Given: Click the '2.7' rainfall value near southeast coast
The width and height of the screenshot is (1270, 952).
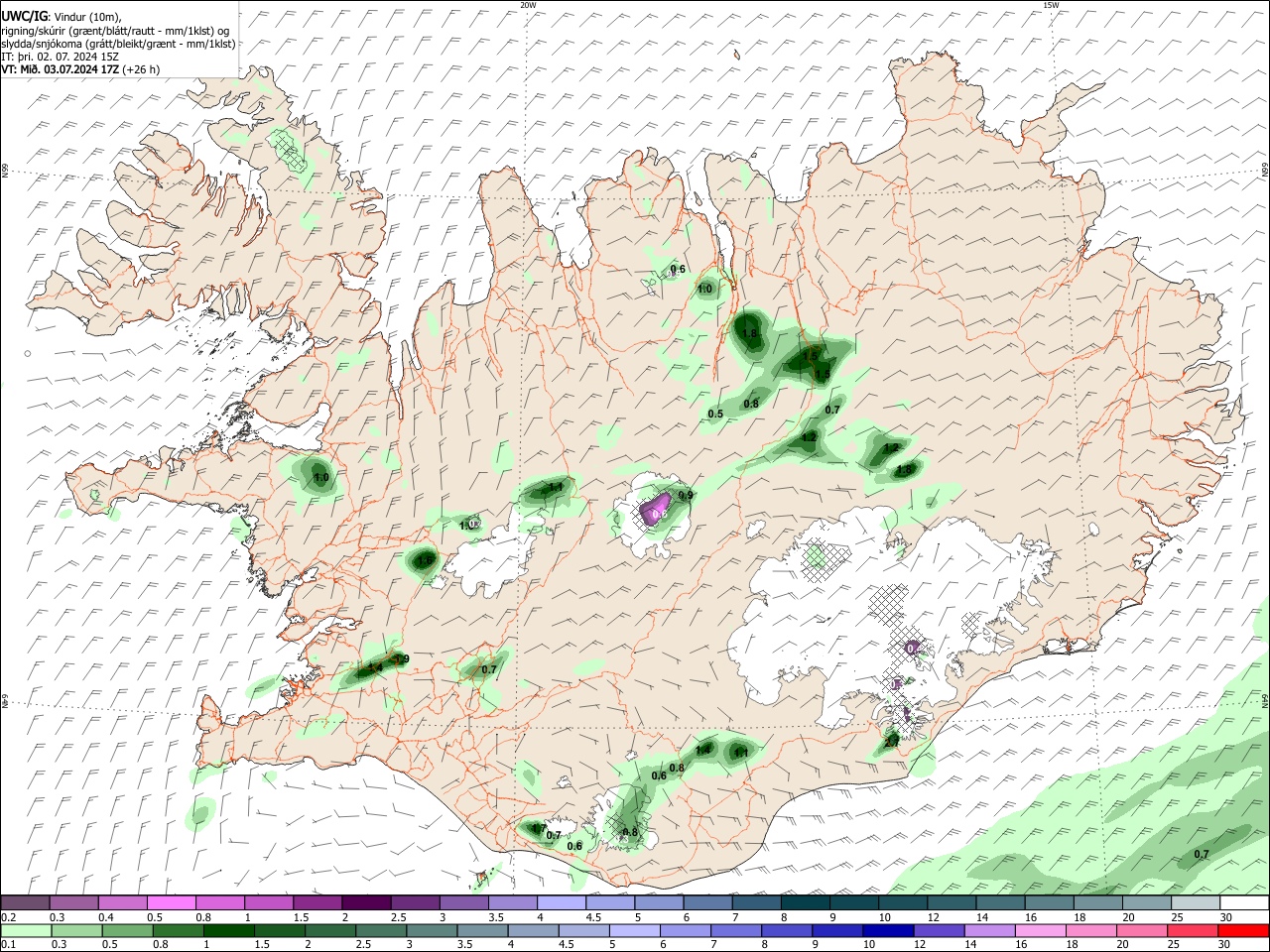Looking at the screenshot, I should pos(891,740).
